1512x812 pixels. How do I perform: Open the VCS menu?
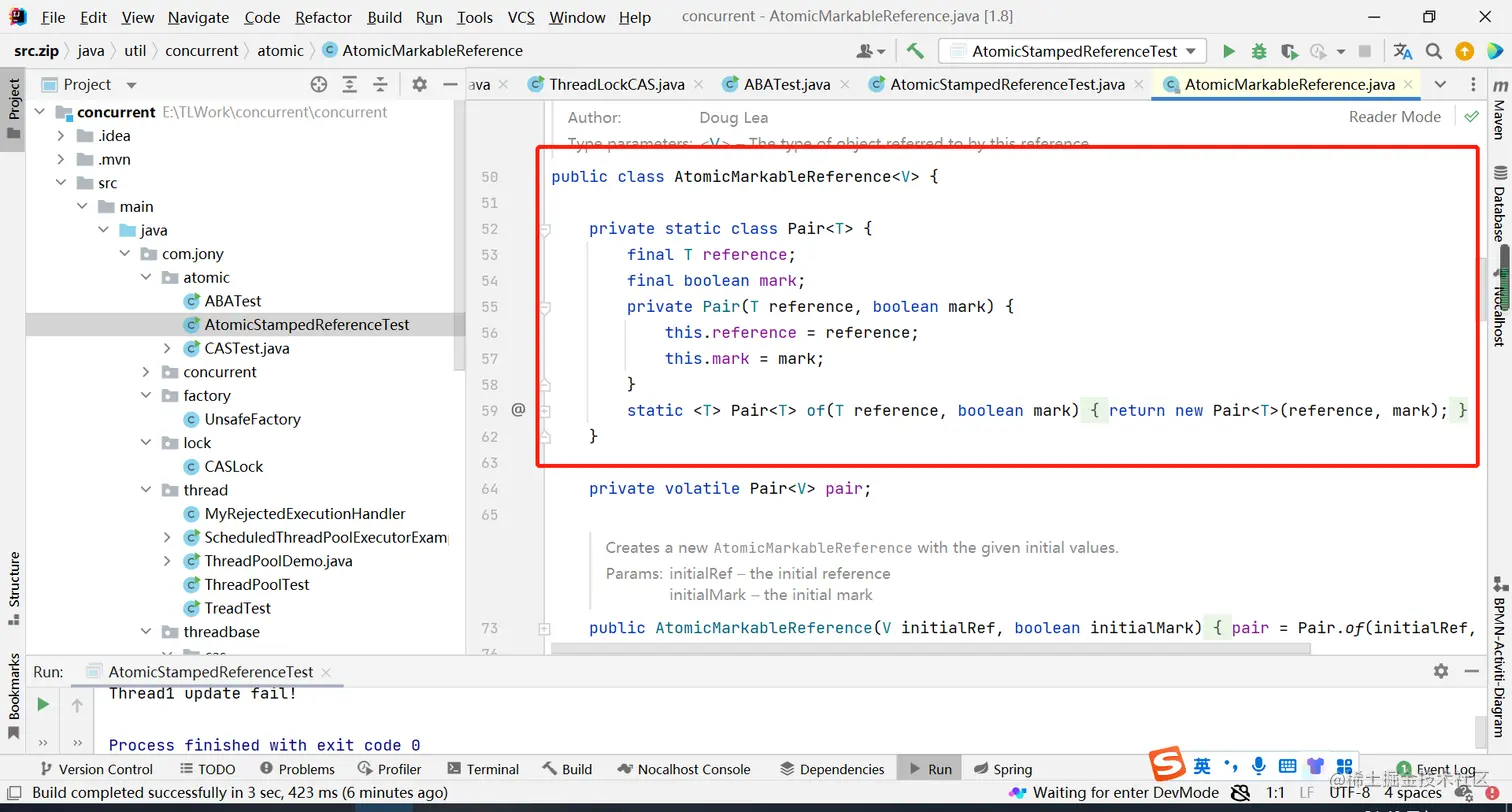(521, 17)
